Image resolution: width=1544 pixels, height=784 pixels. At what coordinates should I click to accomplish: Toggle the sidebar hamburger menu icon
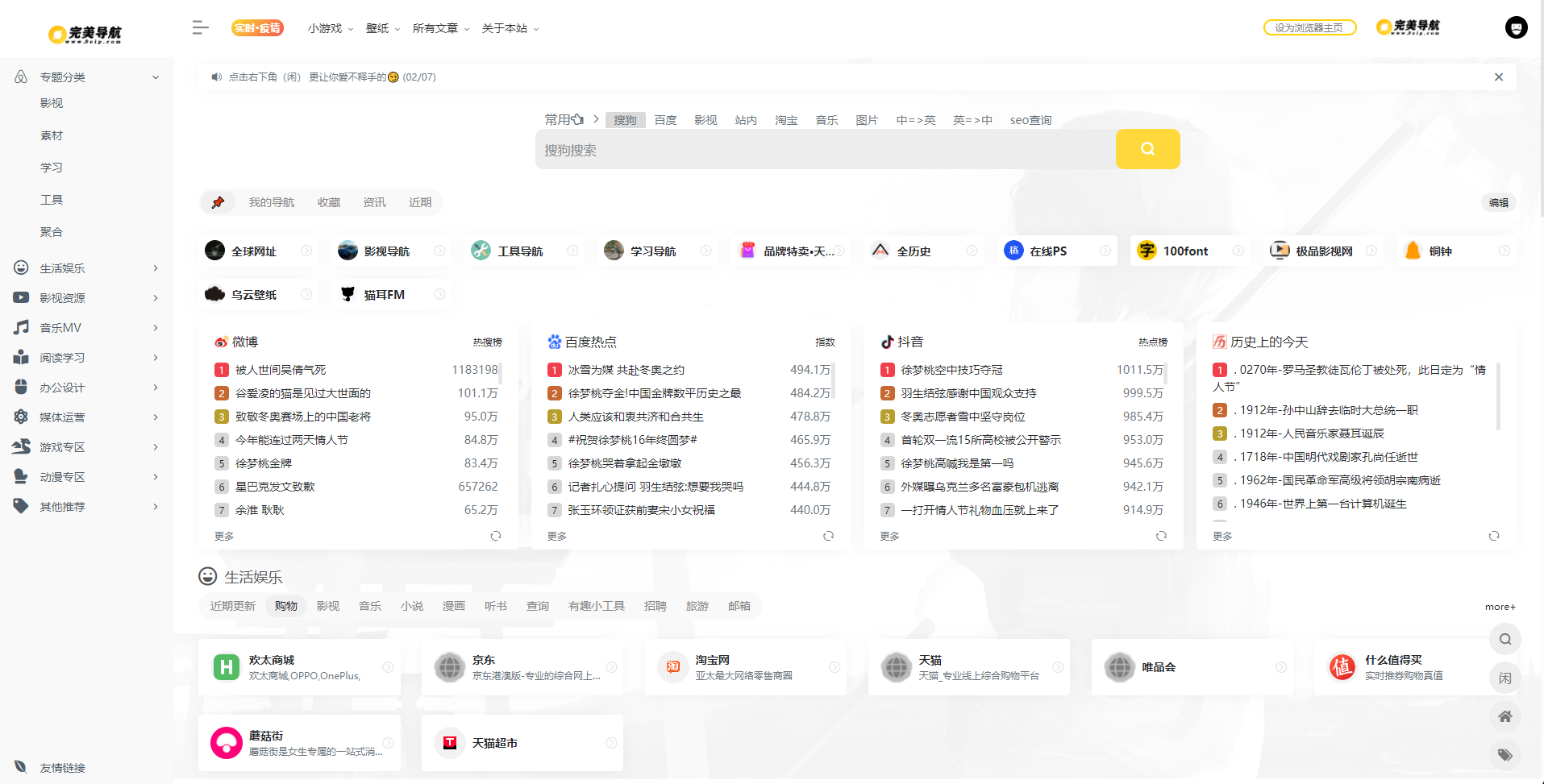point(201,28)
